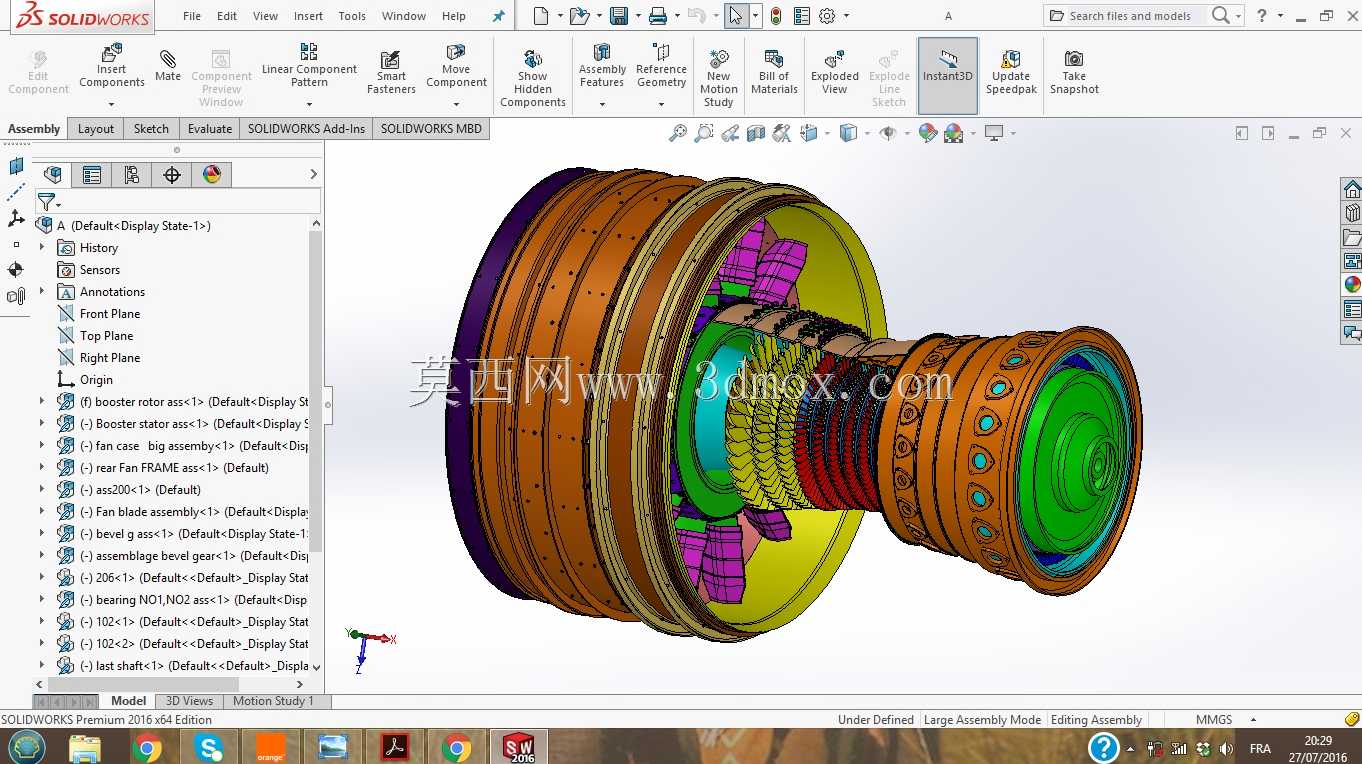This screenshot has height=764, width=1362.
Task: Select Right Plane in tree
Action: (x=110, y=357)
